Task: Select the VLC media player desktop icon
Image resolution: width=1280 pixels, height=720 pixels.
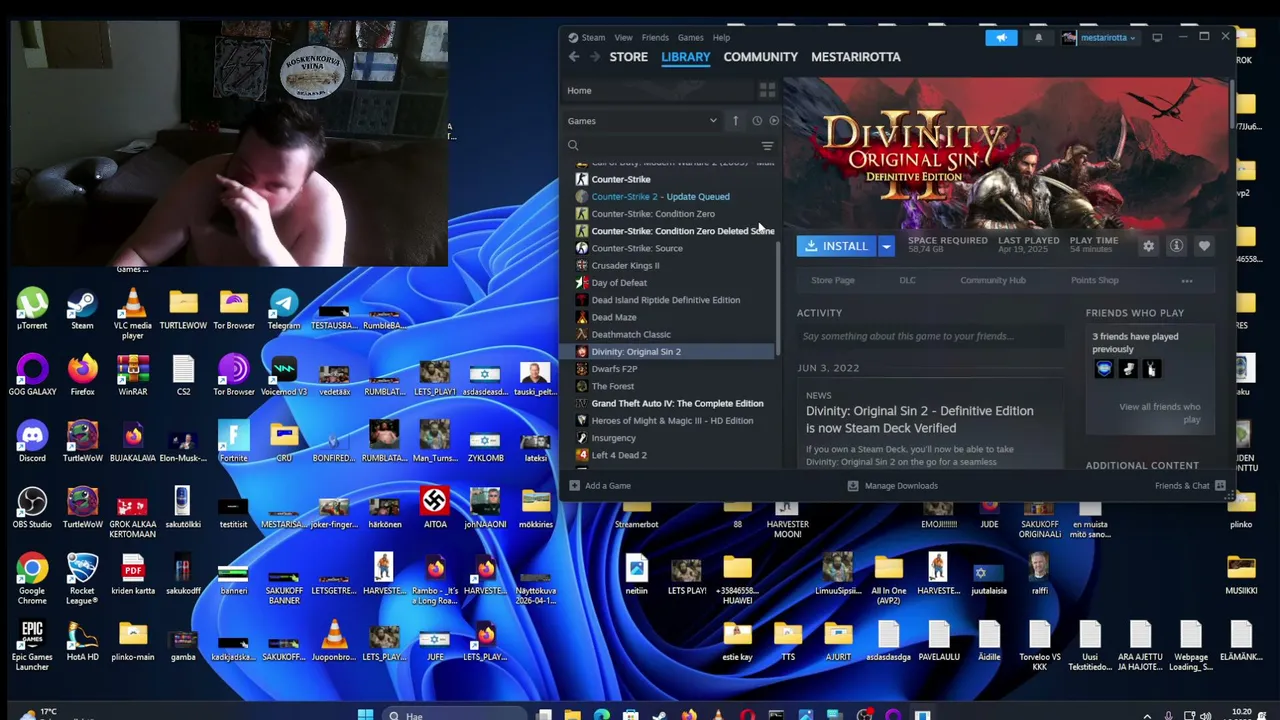Action: tap(133, 314)
